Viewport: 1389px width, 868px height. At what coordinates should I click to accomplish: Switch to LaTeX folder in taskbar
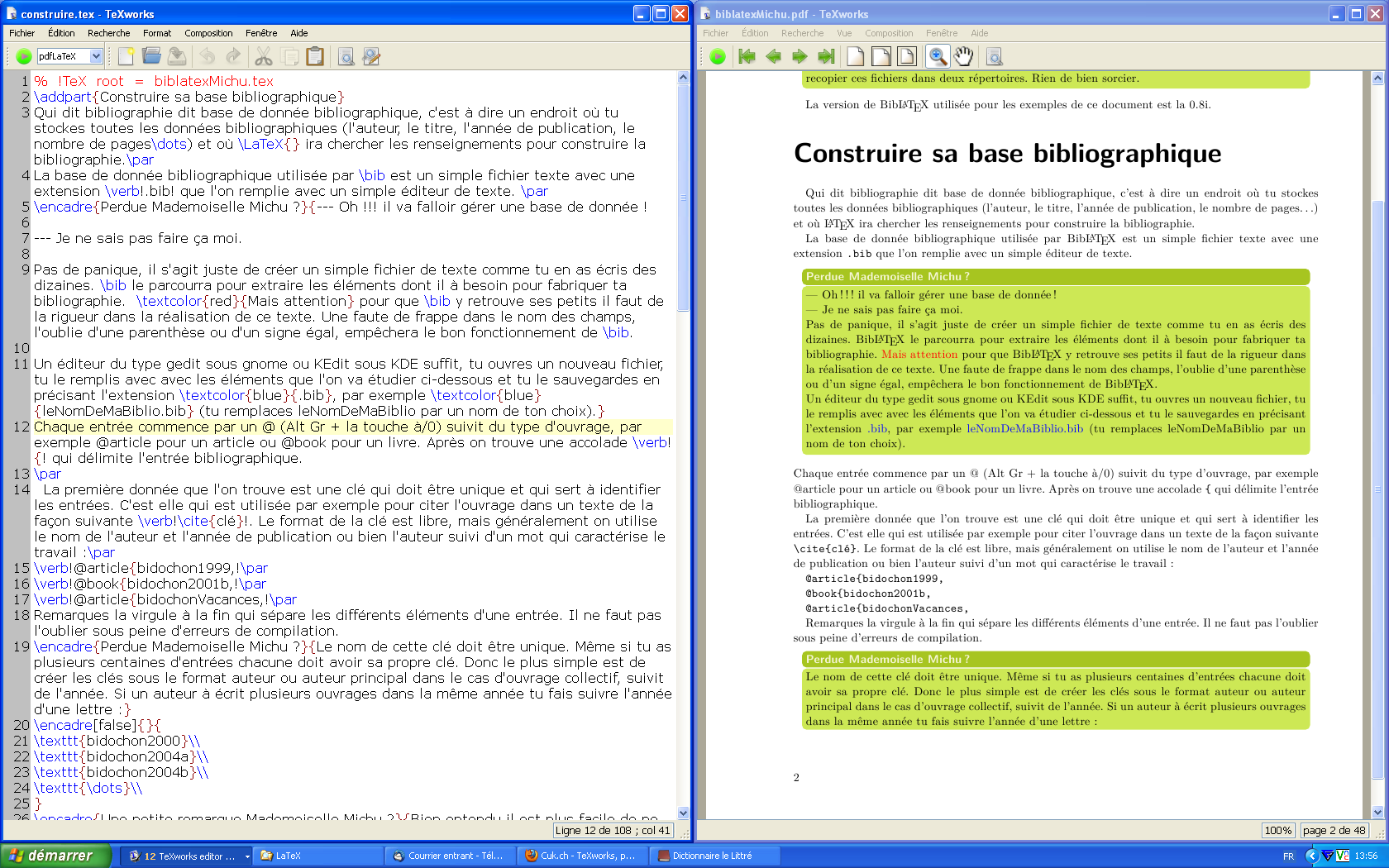tap(318, 856)
